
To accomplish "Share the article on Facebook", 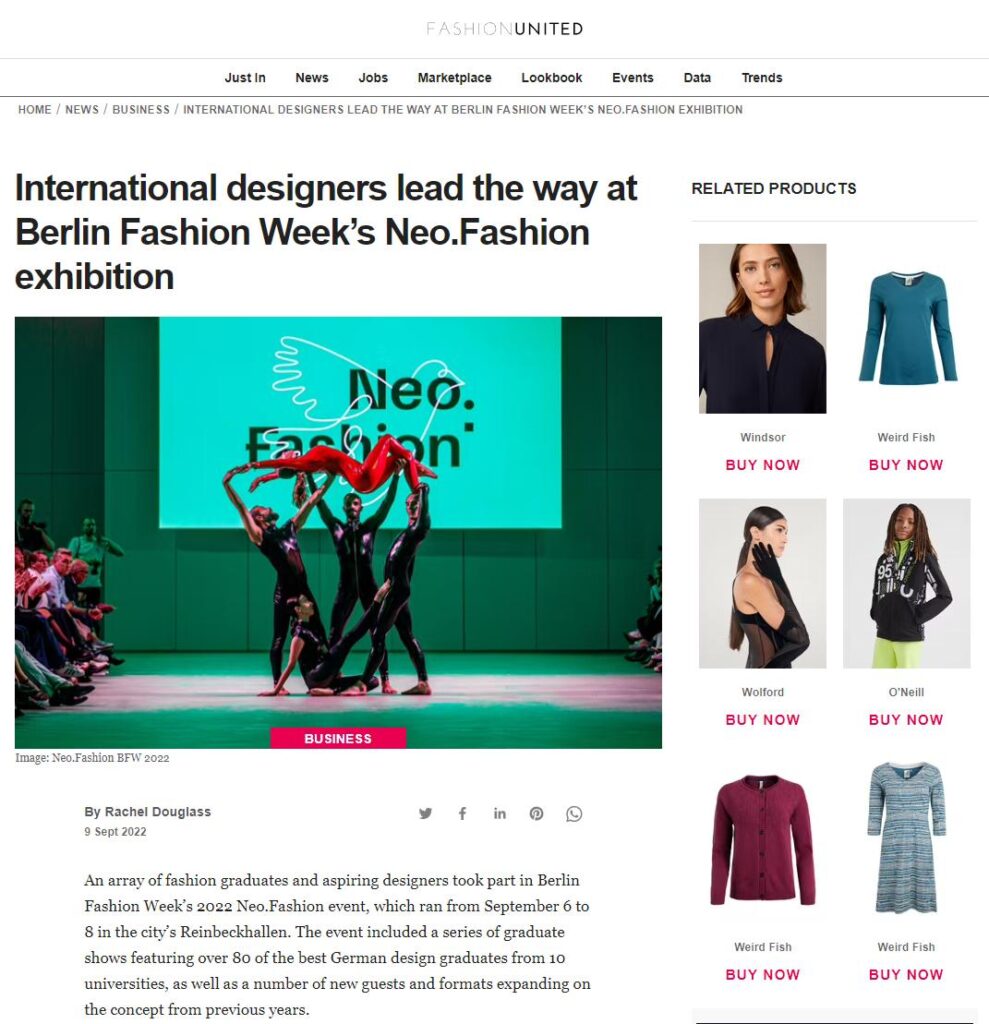I will tap(462, 813).
